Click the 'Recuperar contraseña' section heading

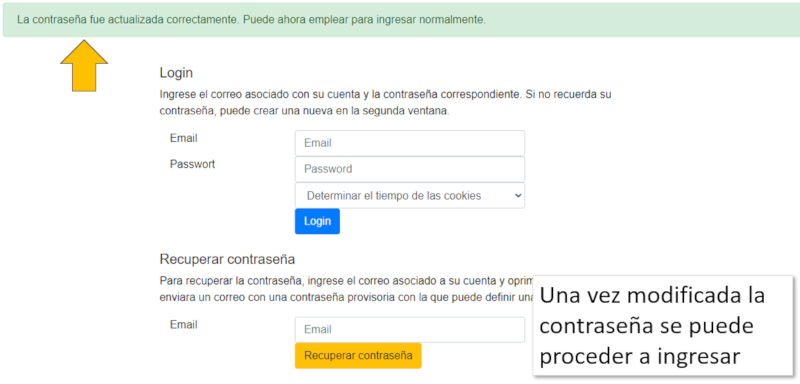click(x=227, y=259)
